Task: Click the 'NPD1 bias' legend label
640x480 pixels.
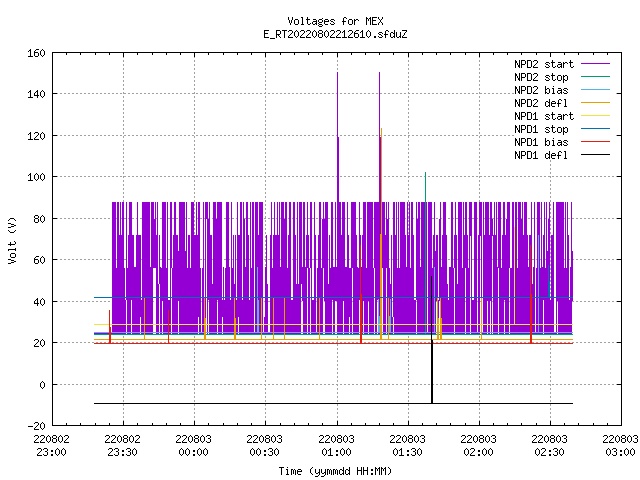Action: pos(541,142)
